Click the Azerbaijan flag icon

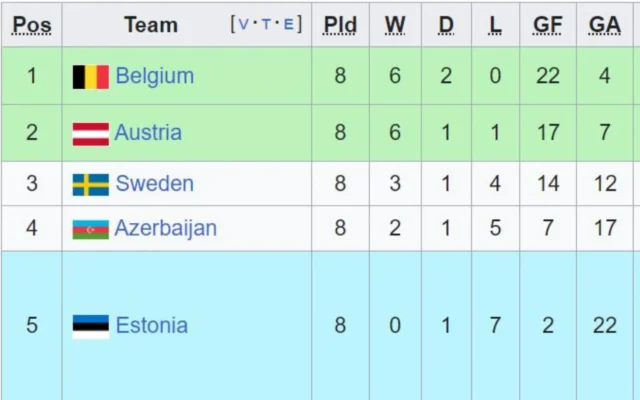90,229
